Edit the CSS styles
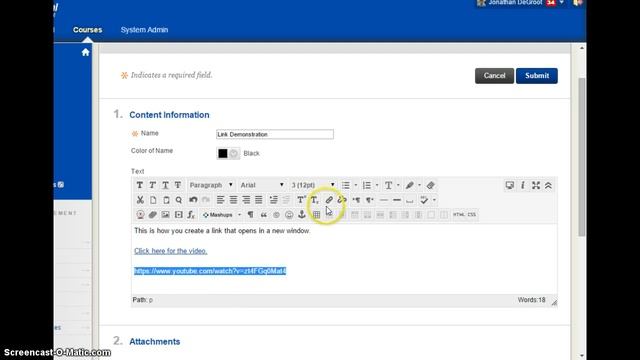The image size is (640, 360). (x=472, y=215)
